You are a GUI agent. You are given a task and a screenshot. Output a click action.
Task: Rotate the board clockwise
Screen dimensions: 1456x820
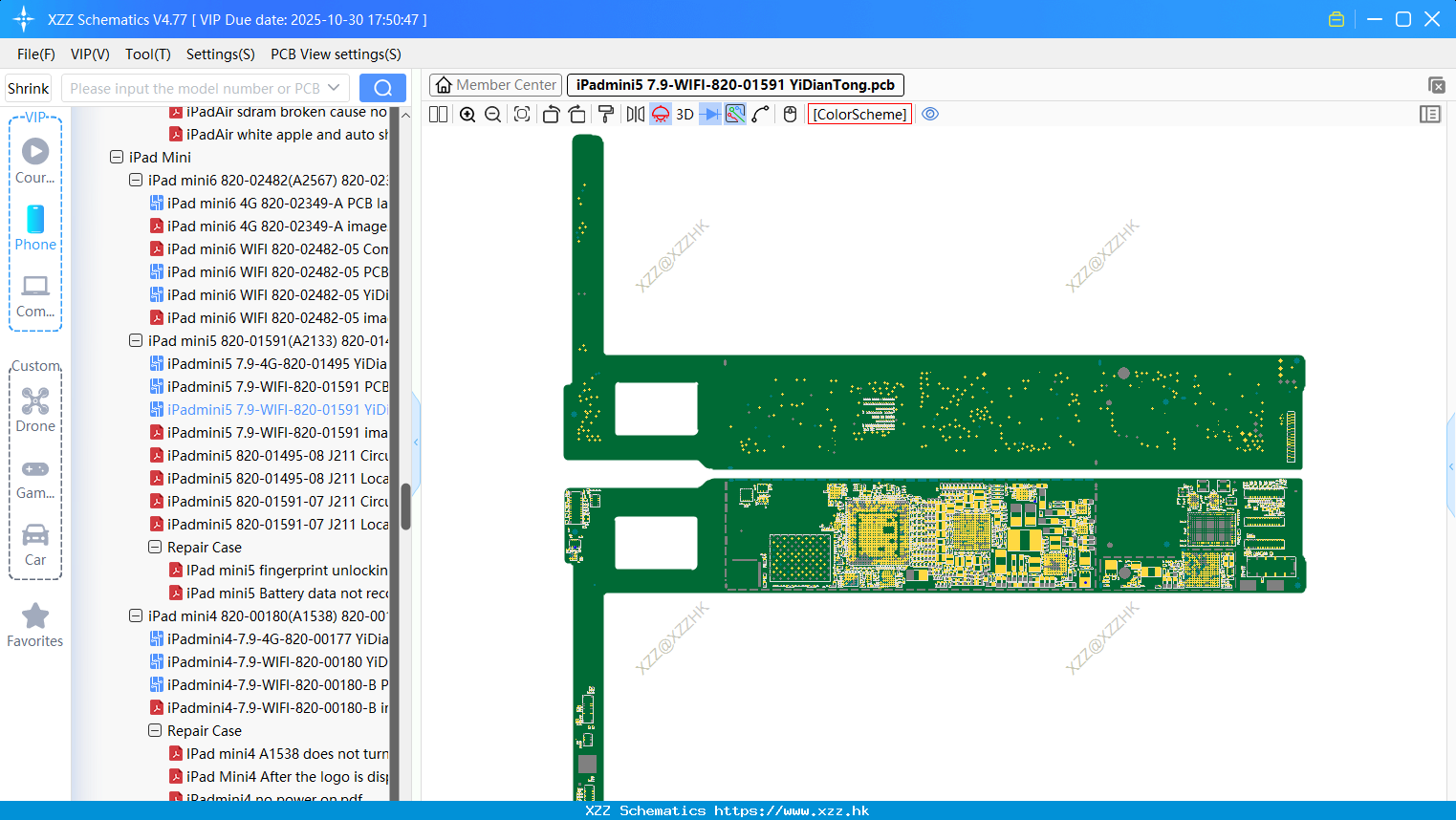click(576, 115)
